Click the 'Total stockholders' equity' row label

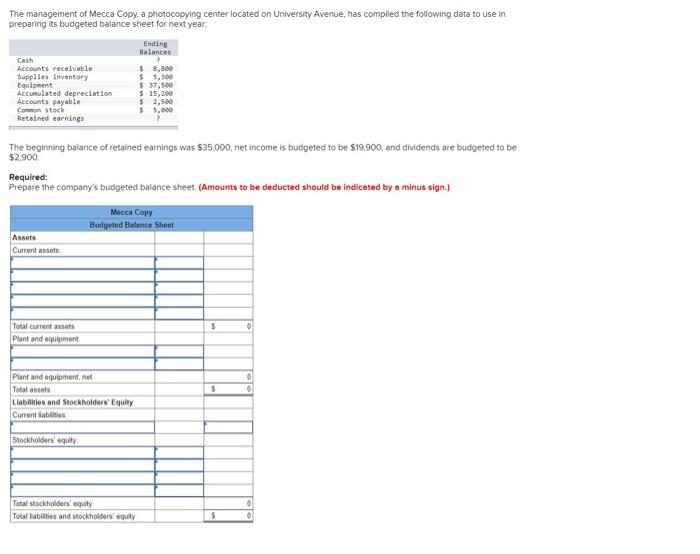(x=52, y=504)
